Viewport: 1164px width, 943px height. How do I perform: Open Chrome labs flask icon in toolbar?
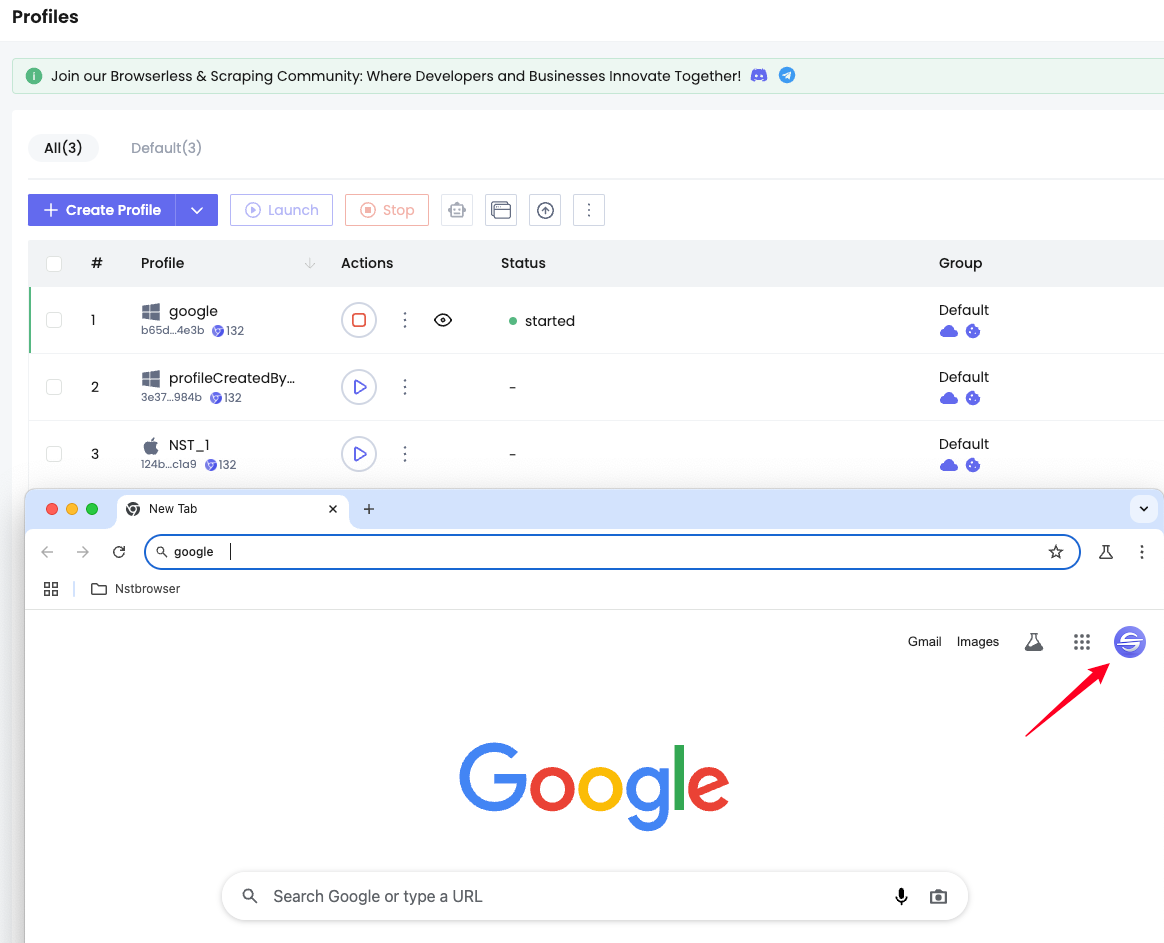(x=1106, y=552)
